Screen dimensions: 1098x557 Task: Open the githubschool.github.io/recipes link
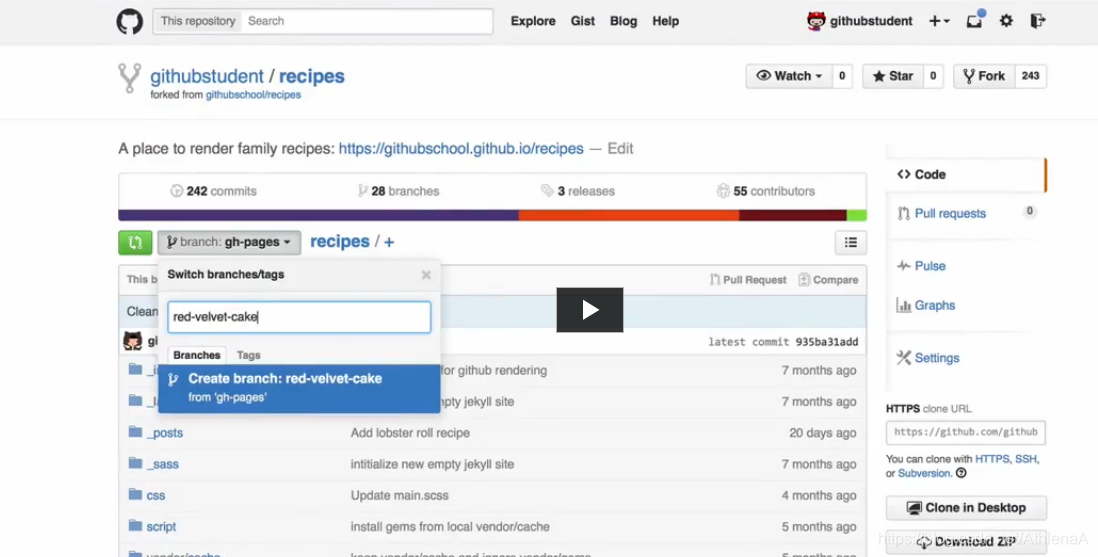coord(461,149)
